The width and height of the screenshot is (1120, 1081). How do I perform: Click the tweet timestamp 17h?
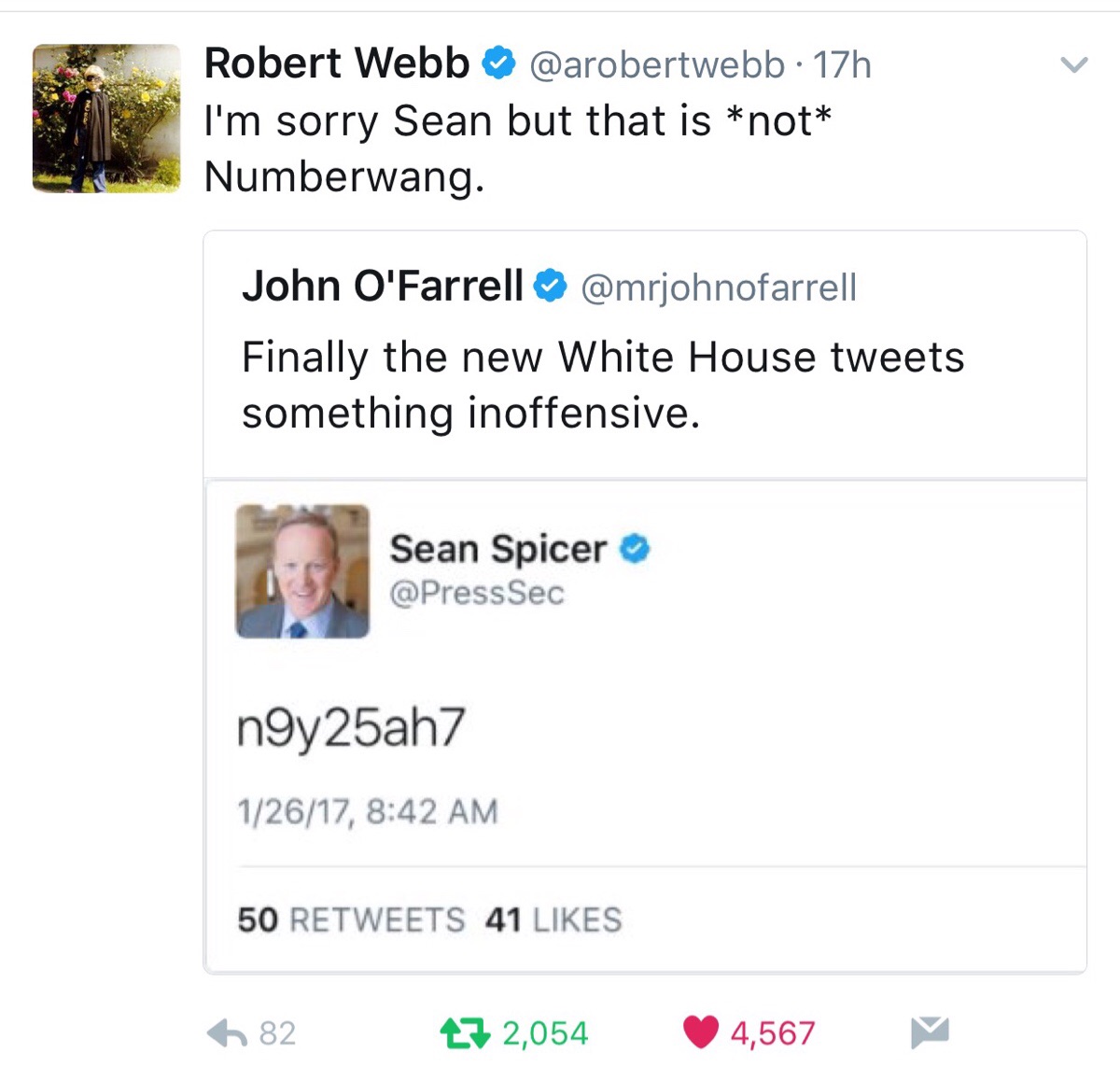pyautogui.click(x=839, y=63)
